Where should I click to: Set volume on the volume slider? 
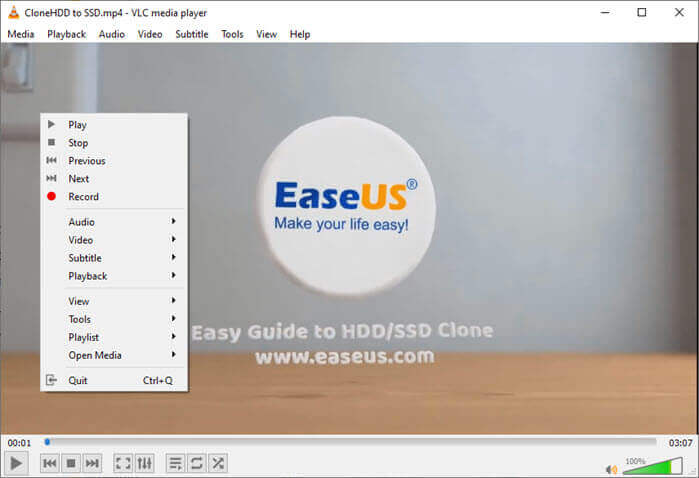[x=653, y=466]
